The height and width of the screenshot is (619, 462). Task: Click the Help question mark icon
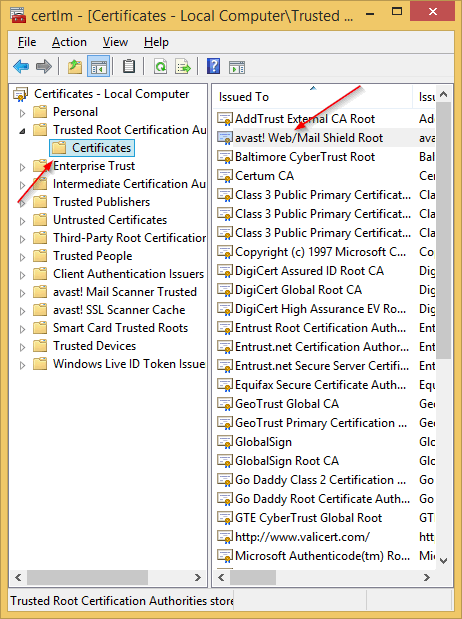point(213,66)
